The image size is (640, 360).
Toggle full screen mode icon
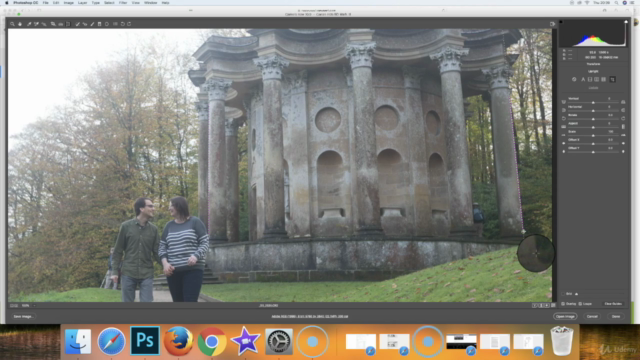pyautogui.click(x=552, y=24)
